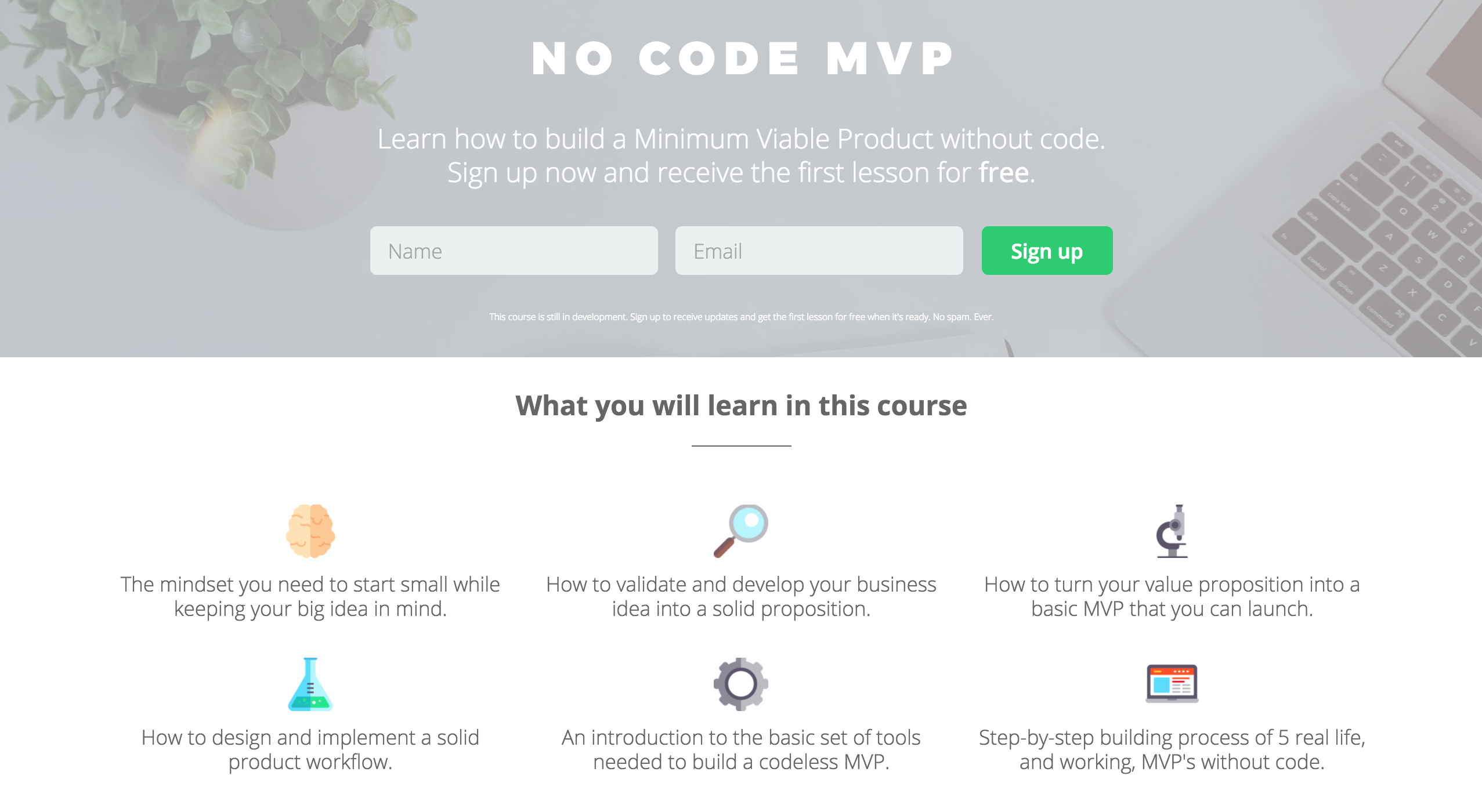
Task: Click the course-in-development disclaimer text
Action: pos(741,317)
